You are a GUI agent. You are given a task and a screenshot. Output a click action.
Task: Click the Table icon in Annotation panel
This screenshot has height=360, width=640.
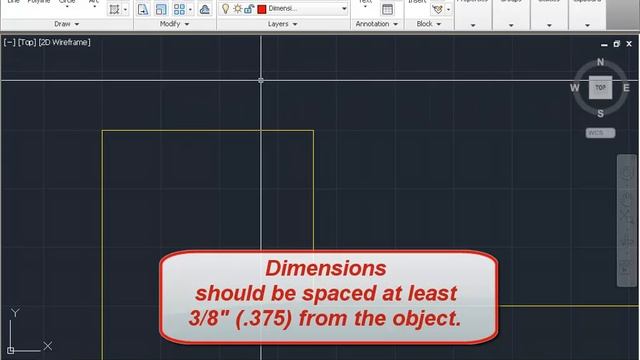click(x=387, y=9)
